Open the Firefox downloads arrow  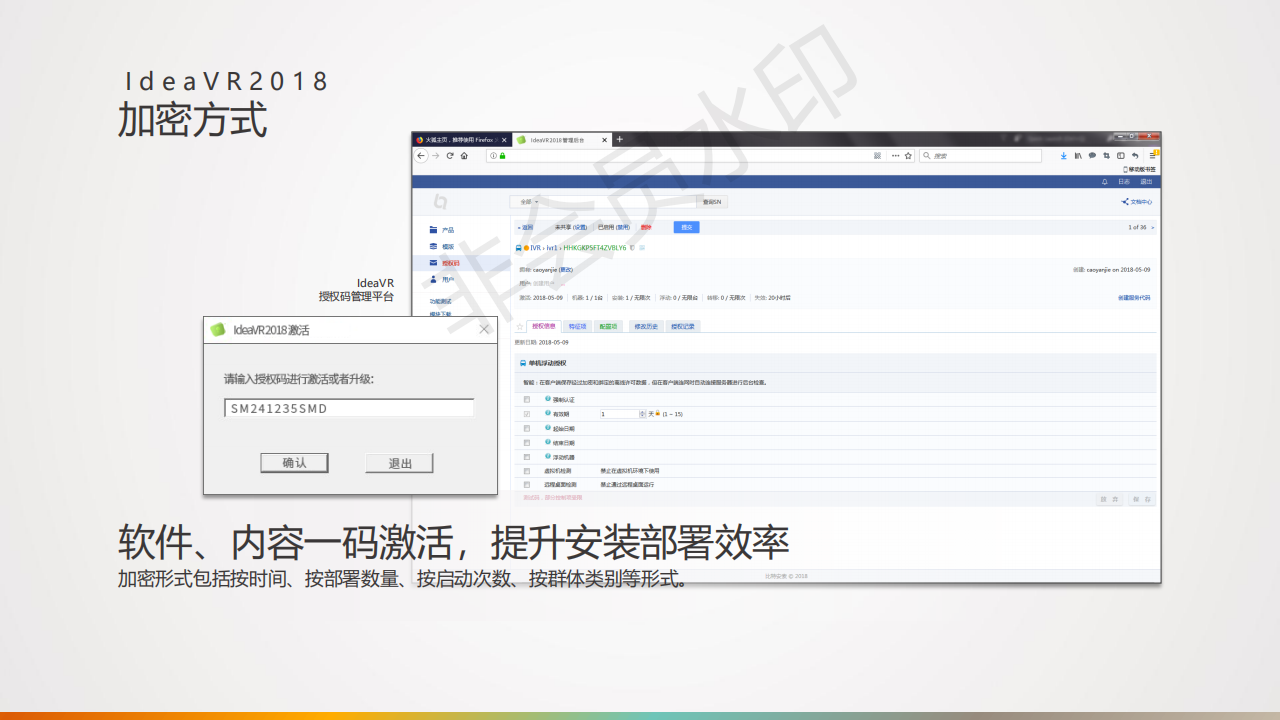pyautogui.click(x=1063, y=156)
